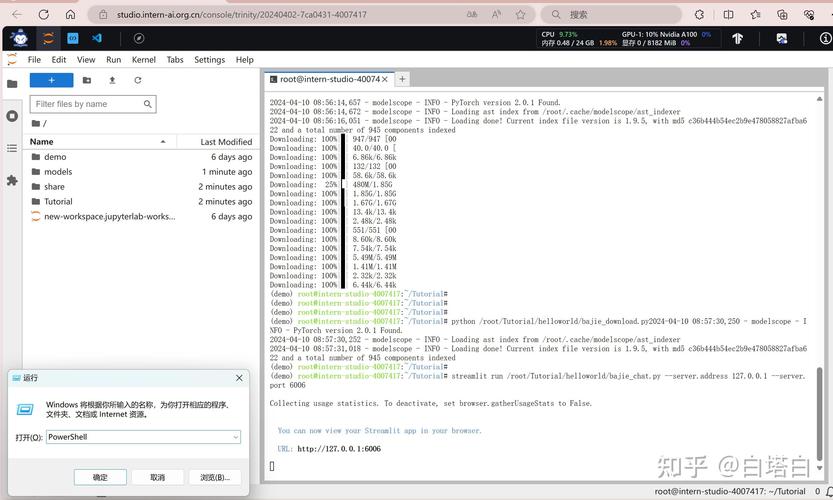Click the browser address bar URL
This screenshot has width=833, height=500.
pos(242,14)
